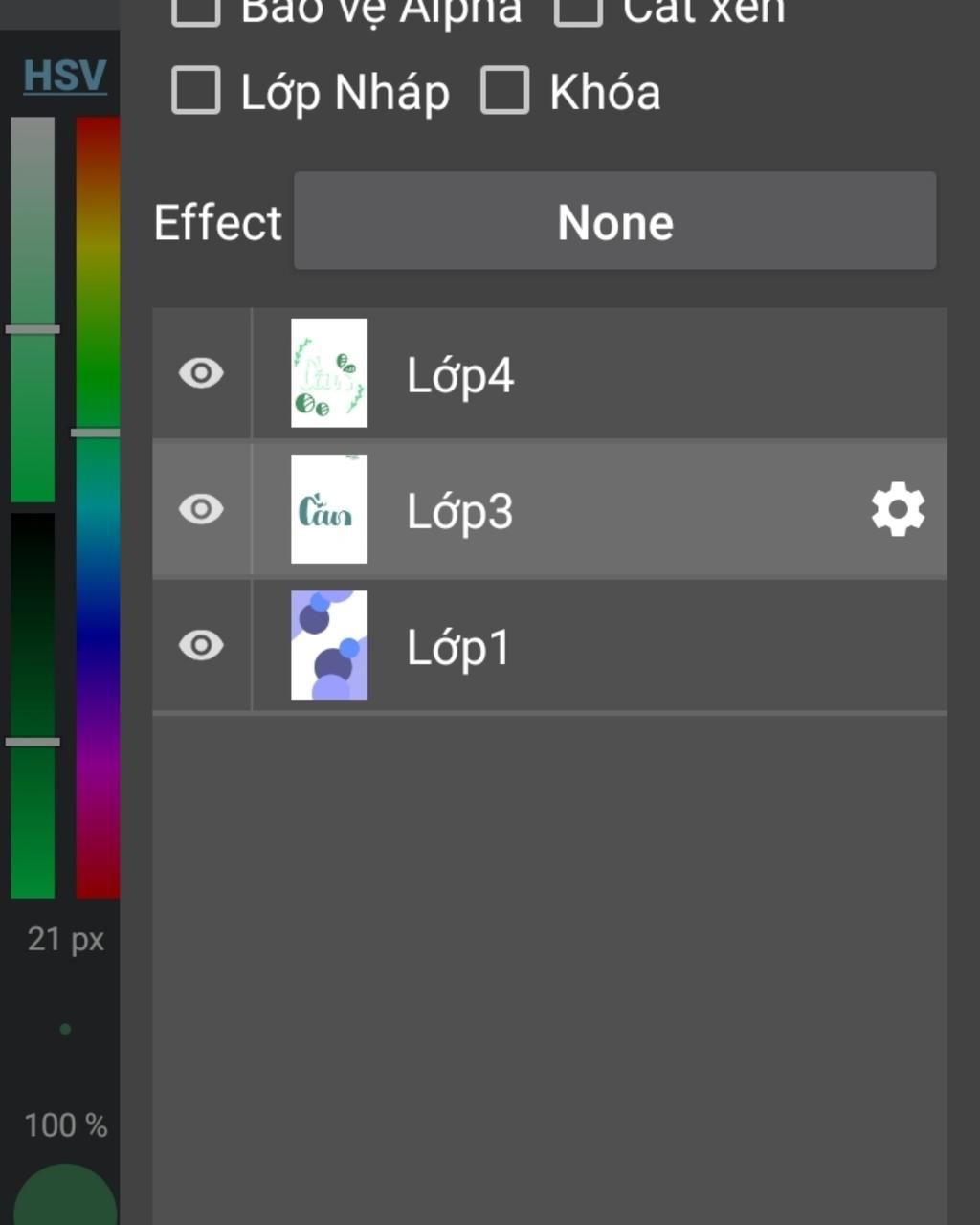Enable the Cắt xén clipping checkbox
The width and height of the screenshot is (980, 1225).
point(578,10)
